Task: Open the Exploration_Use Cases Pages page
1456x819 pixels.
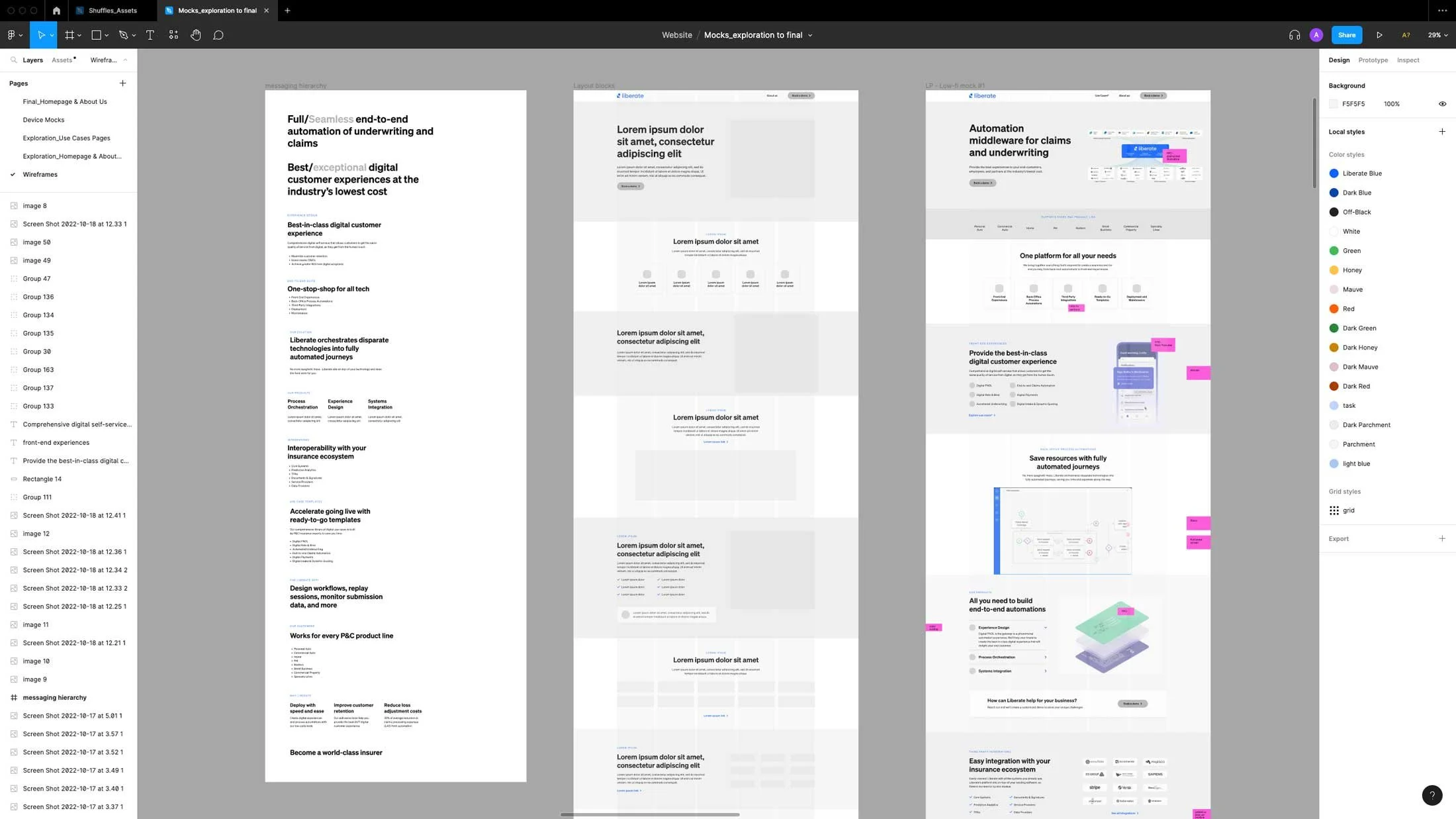Action: (66, 138)
